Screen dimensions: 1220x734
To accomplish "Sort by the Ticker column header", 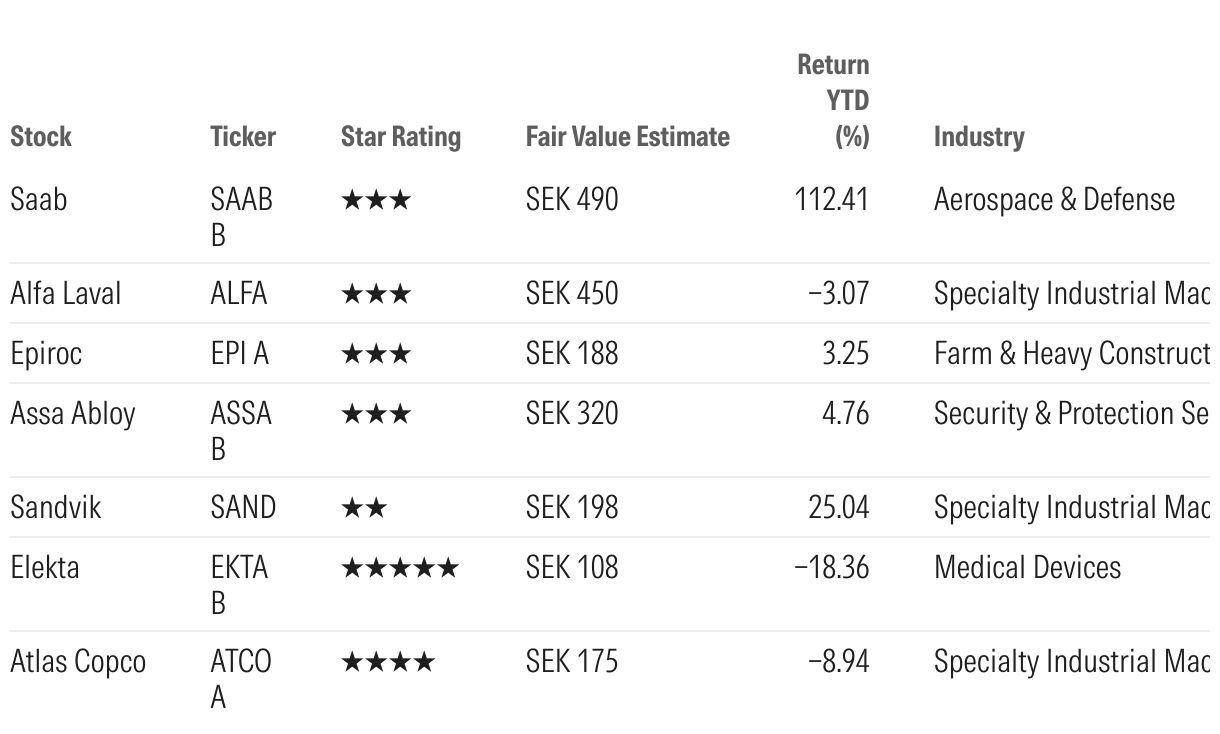I will click(243, 137).
